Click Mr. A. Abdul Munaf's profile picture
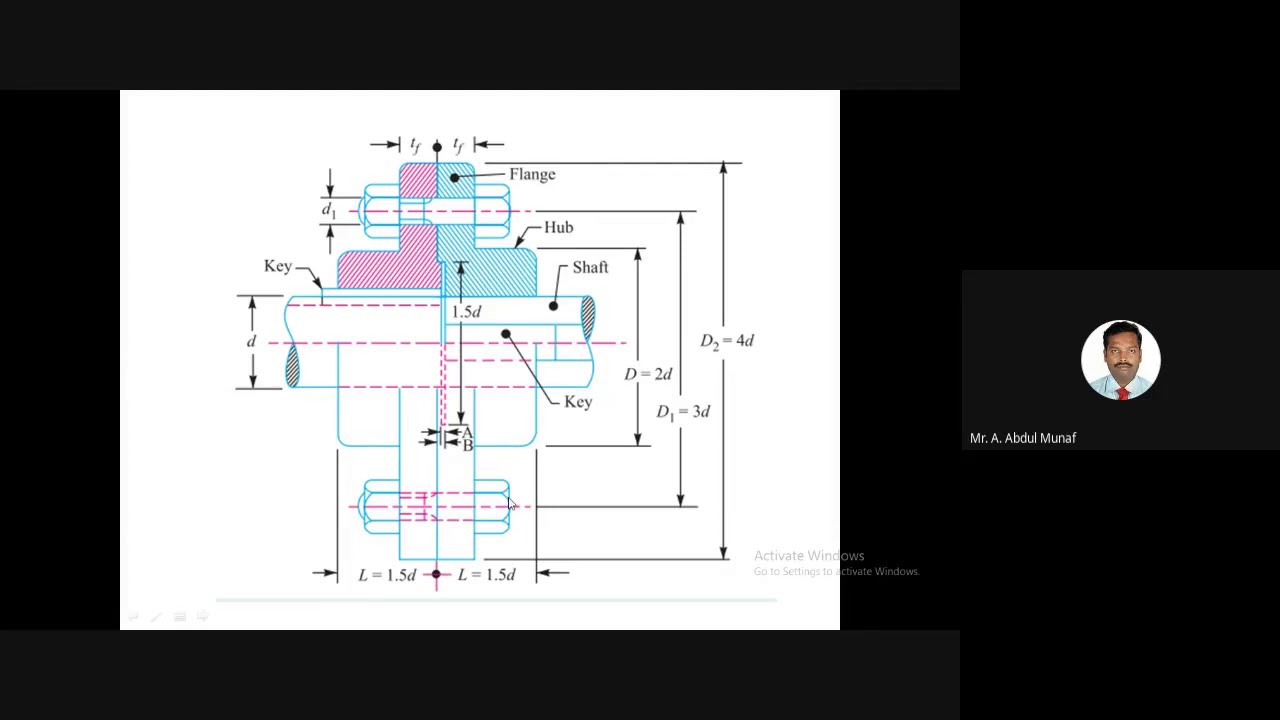This screenshot has height=720, width=1280. [x=1120, y=360]
